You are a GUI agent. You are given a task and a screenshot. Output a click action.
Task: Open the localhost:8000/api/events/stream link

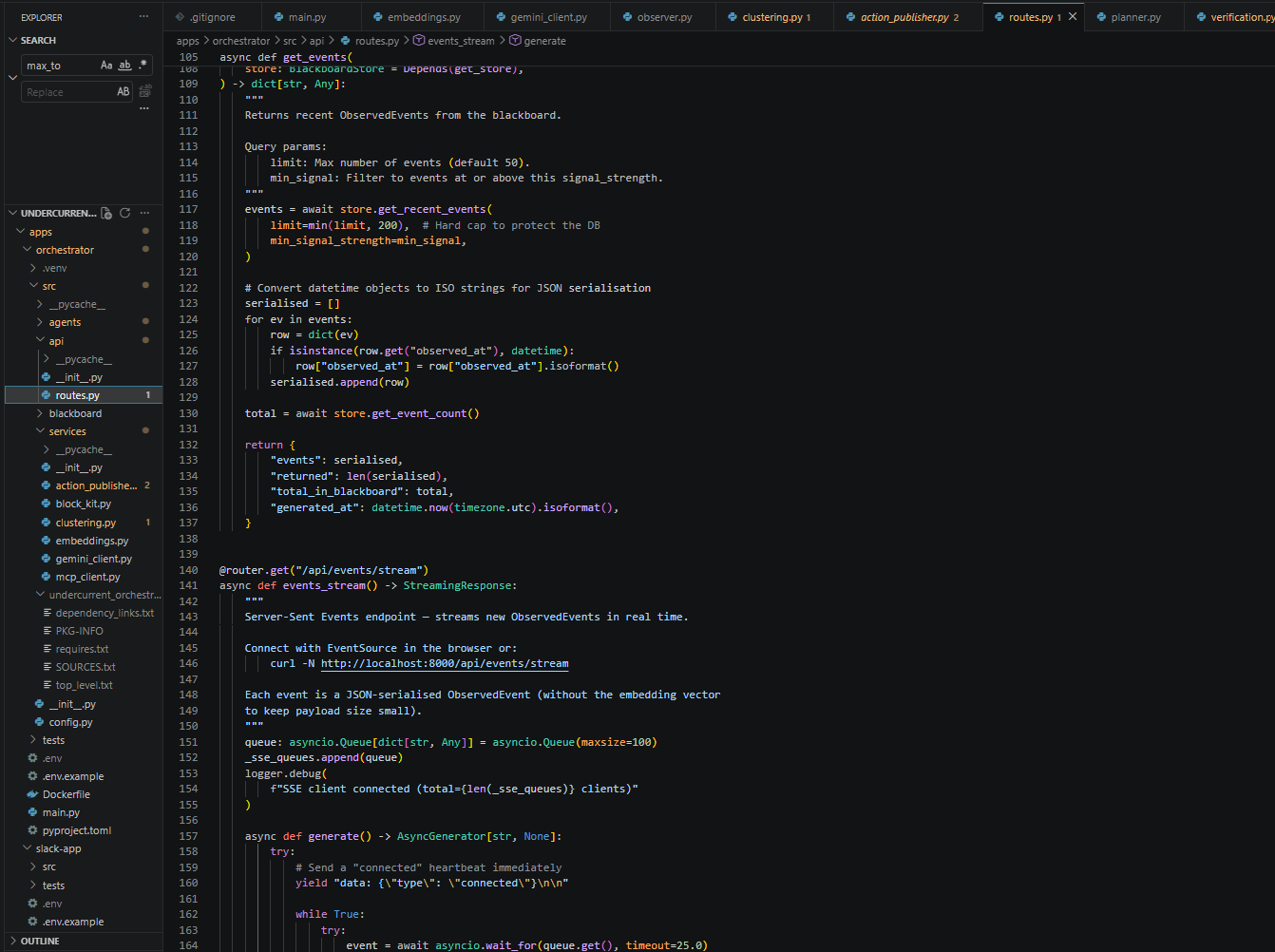(x=445, y=663)
